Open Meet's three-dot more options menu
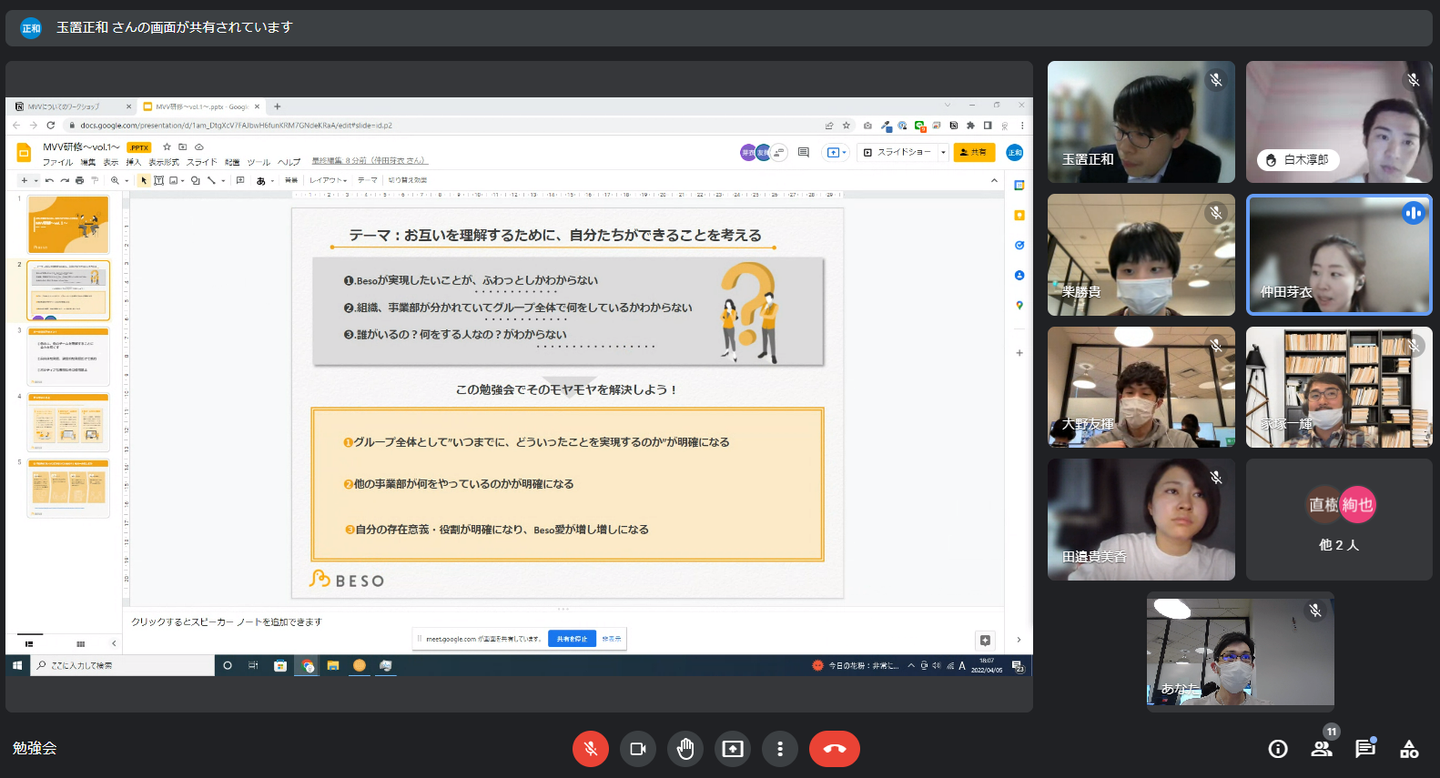1440x778 pixels. tap(779, 748)
